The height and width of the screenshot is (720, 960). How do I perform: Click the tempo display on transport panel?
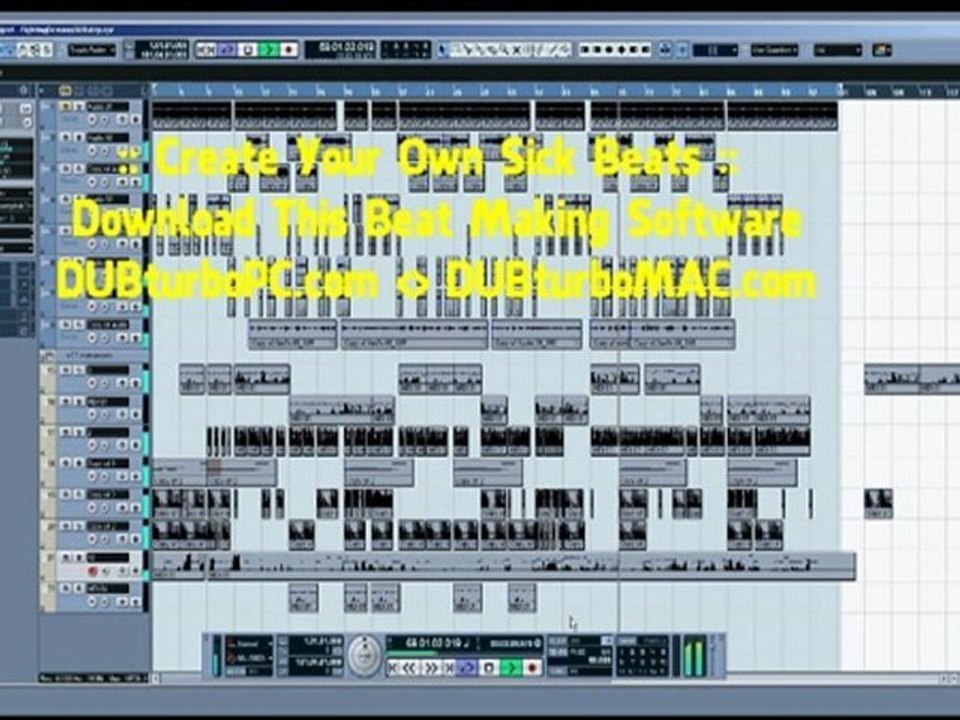579,656
